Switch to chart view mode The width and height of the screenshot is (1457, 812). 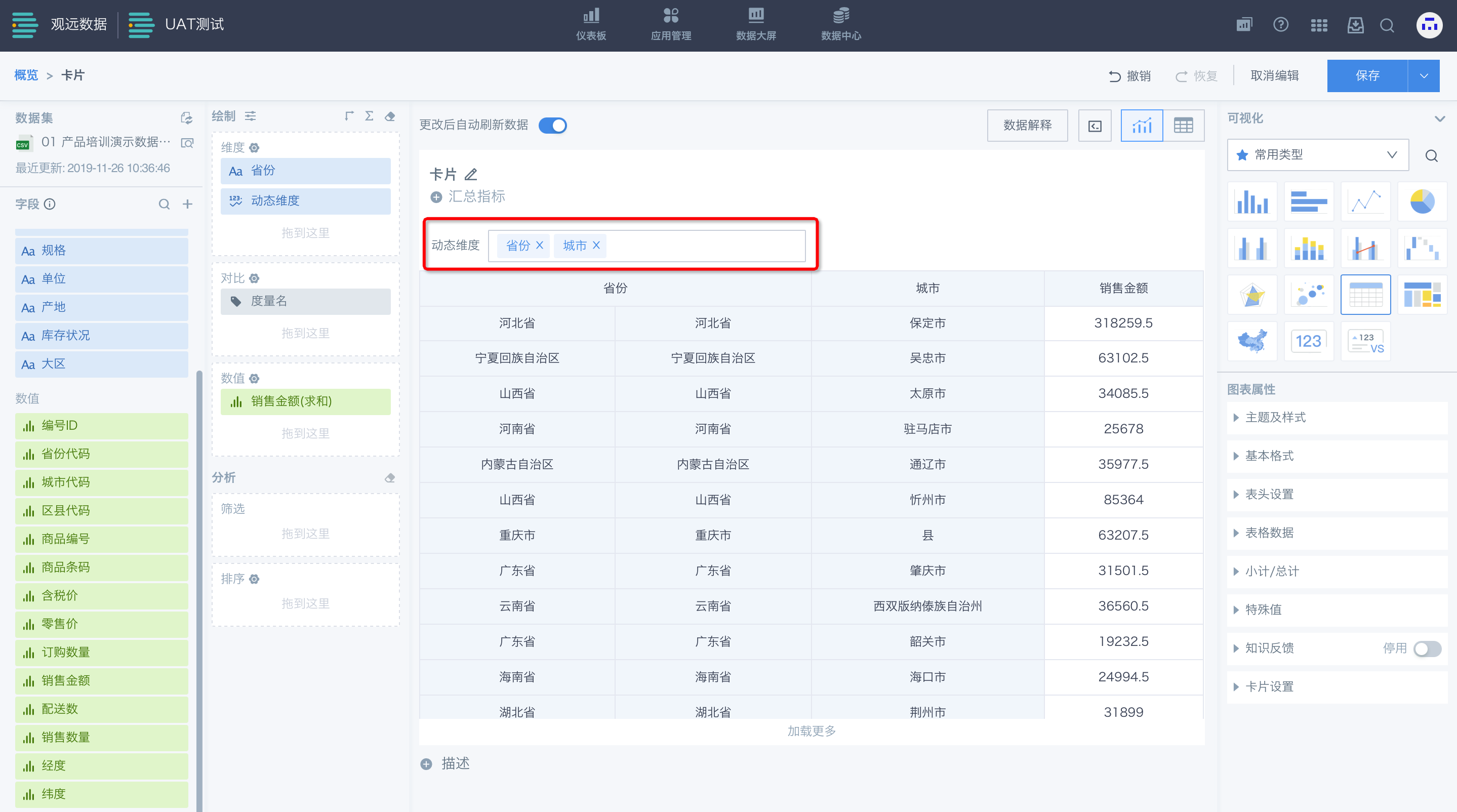1142,125
